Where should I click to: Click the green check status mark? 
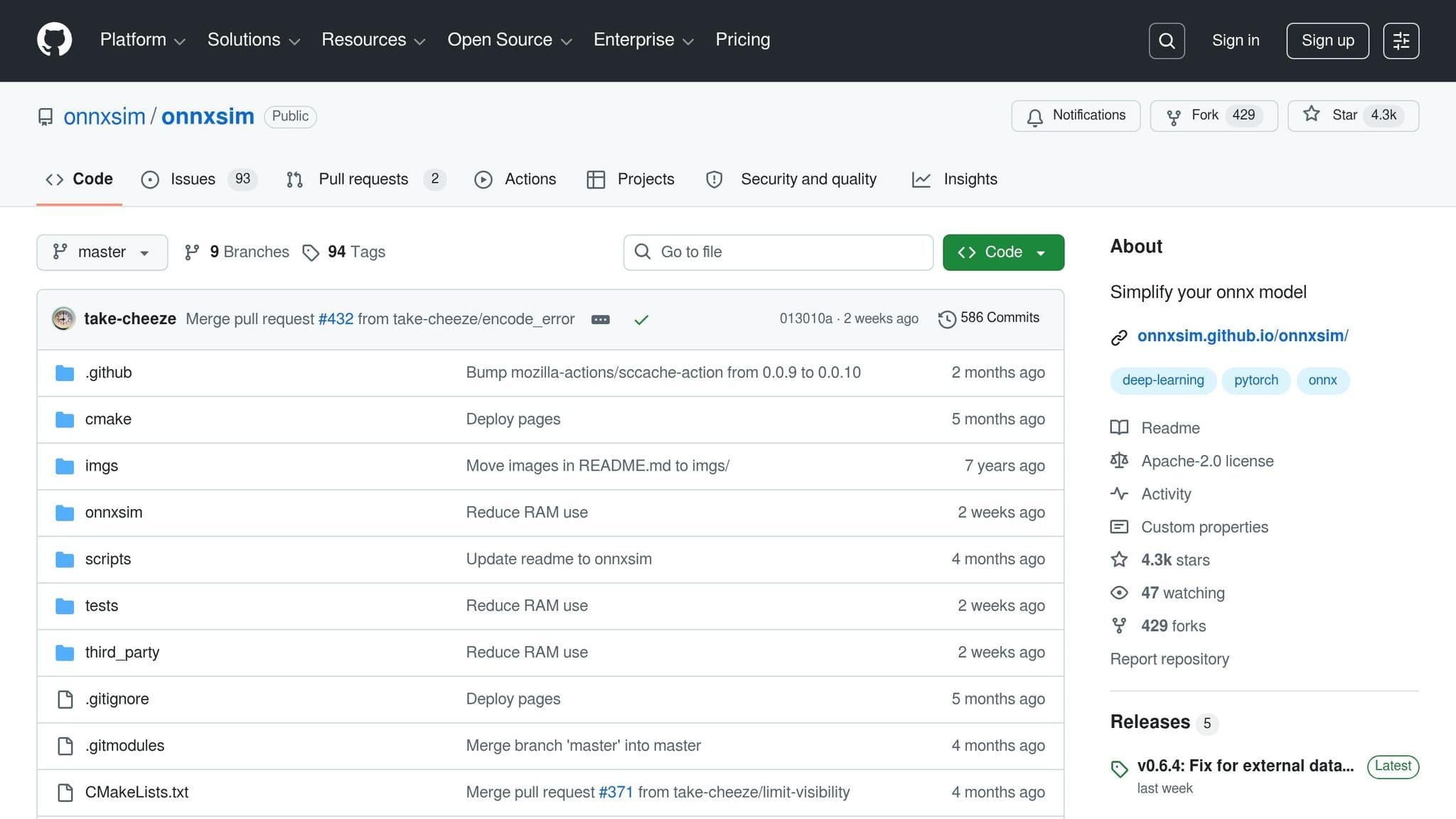[641, 320]
